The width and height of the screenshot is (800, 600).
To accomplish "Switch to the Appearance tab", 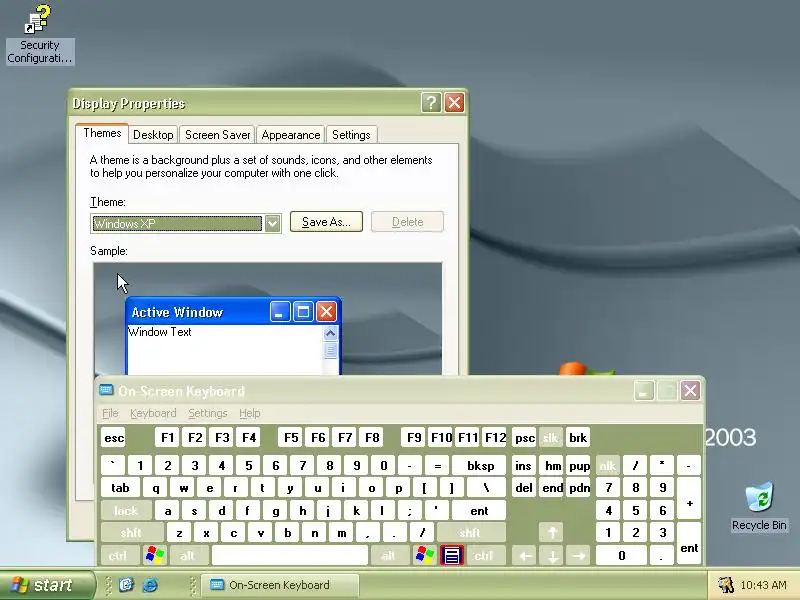I will click(291, 135).
